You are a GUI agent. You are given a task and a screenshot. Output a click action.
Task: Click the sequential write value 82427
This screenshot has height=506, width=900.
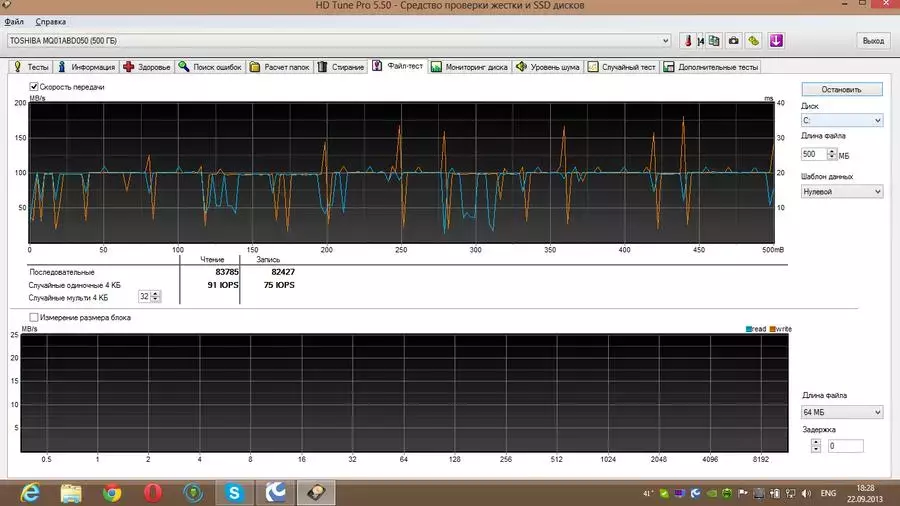click(x=283, y=272)
